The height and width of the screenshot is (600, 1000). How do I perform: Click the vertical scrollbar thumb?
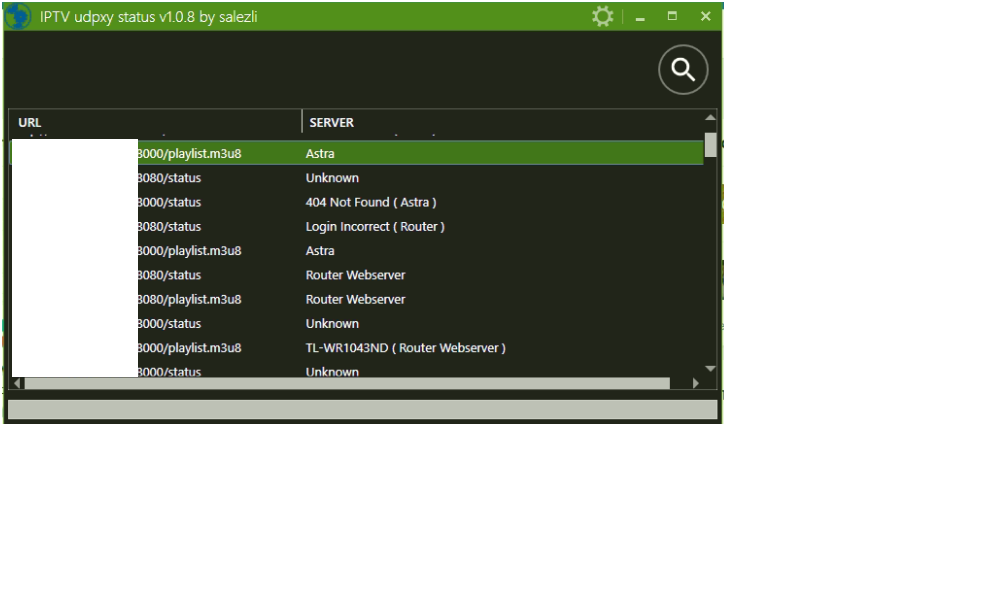coord(710,145)
